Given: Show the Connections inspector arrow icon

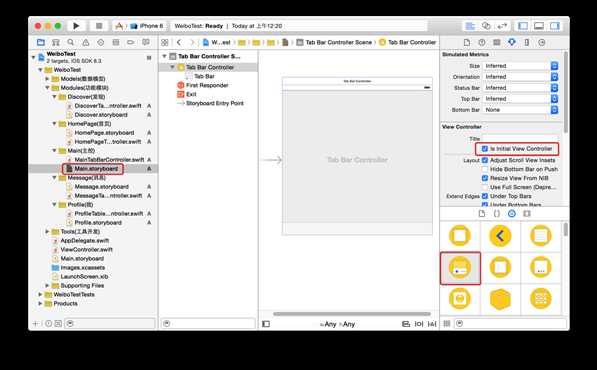Looking at the screenshot, I should pos(542,42).
